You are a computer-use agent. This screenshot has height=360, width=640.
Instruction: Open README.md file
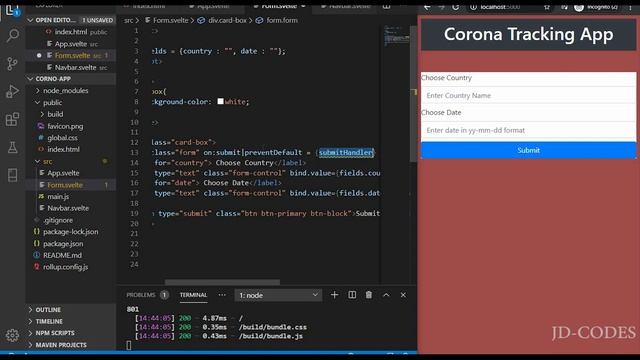point(62,255)
